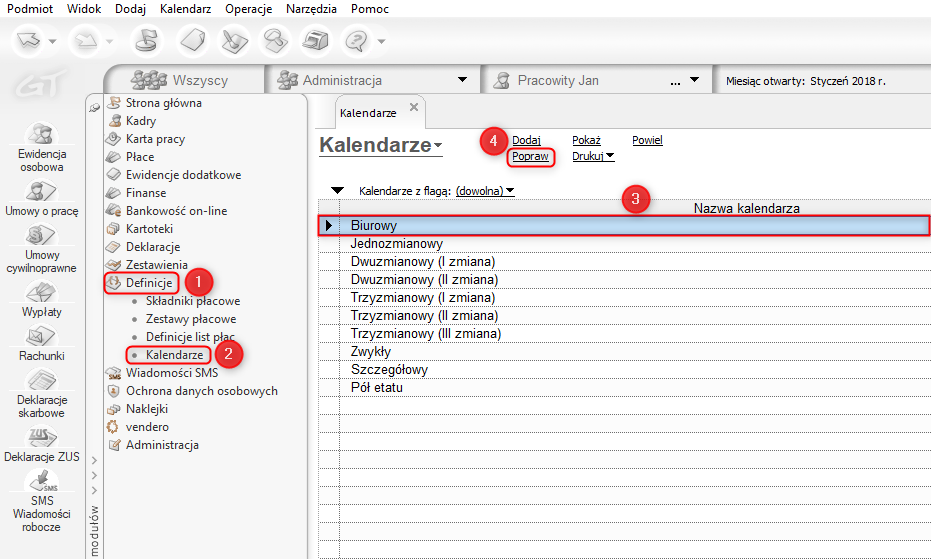This screenshot has height=559, width=931.
Task: Click the printer toolbar icon
Action: (x=316, y=41)
